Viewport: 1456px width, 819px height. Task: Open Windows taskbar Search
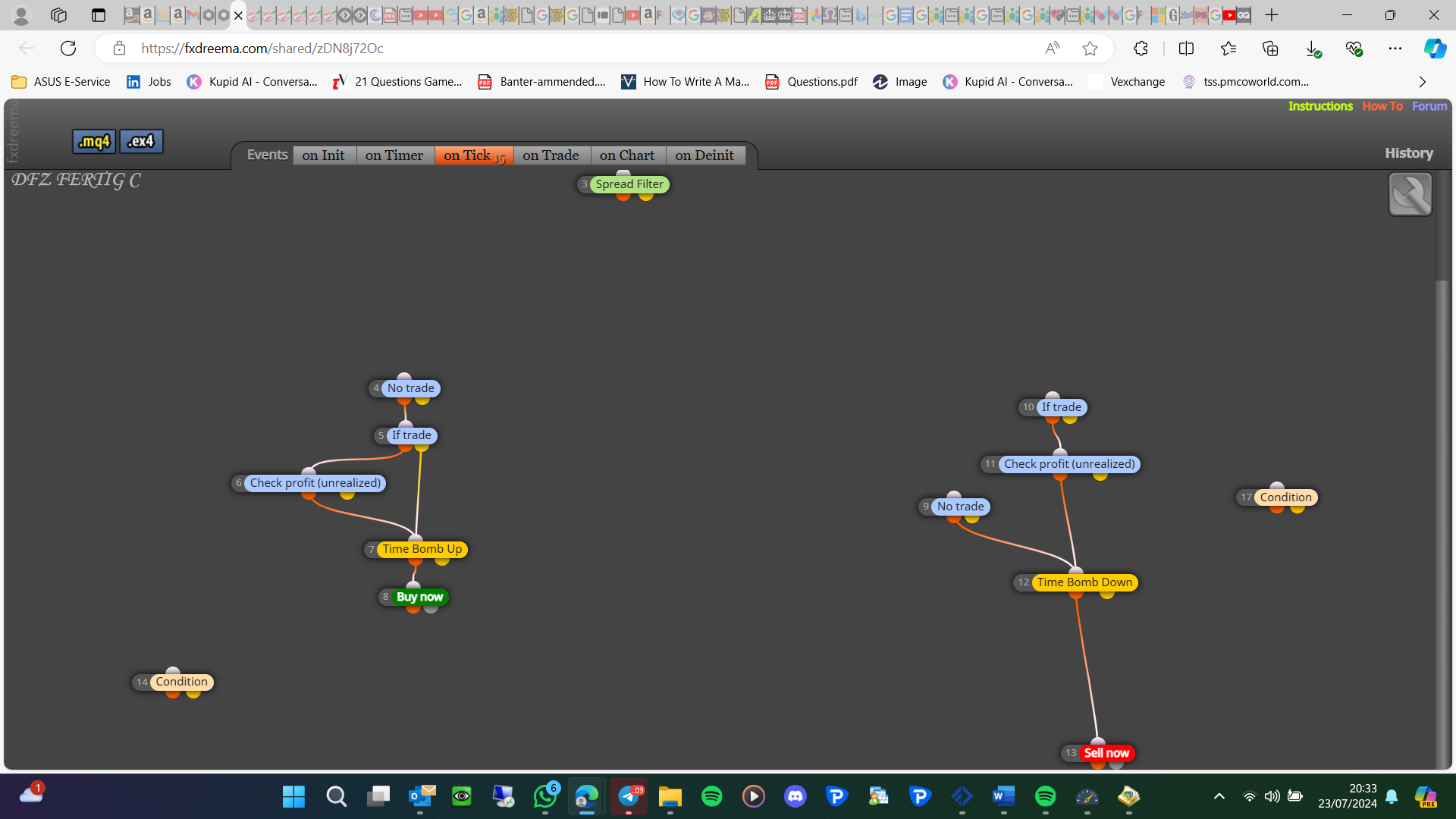(x=336, y=796)
